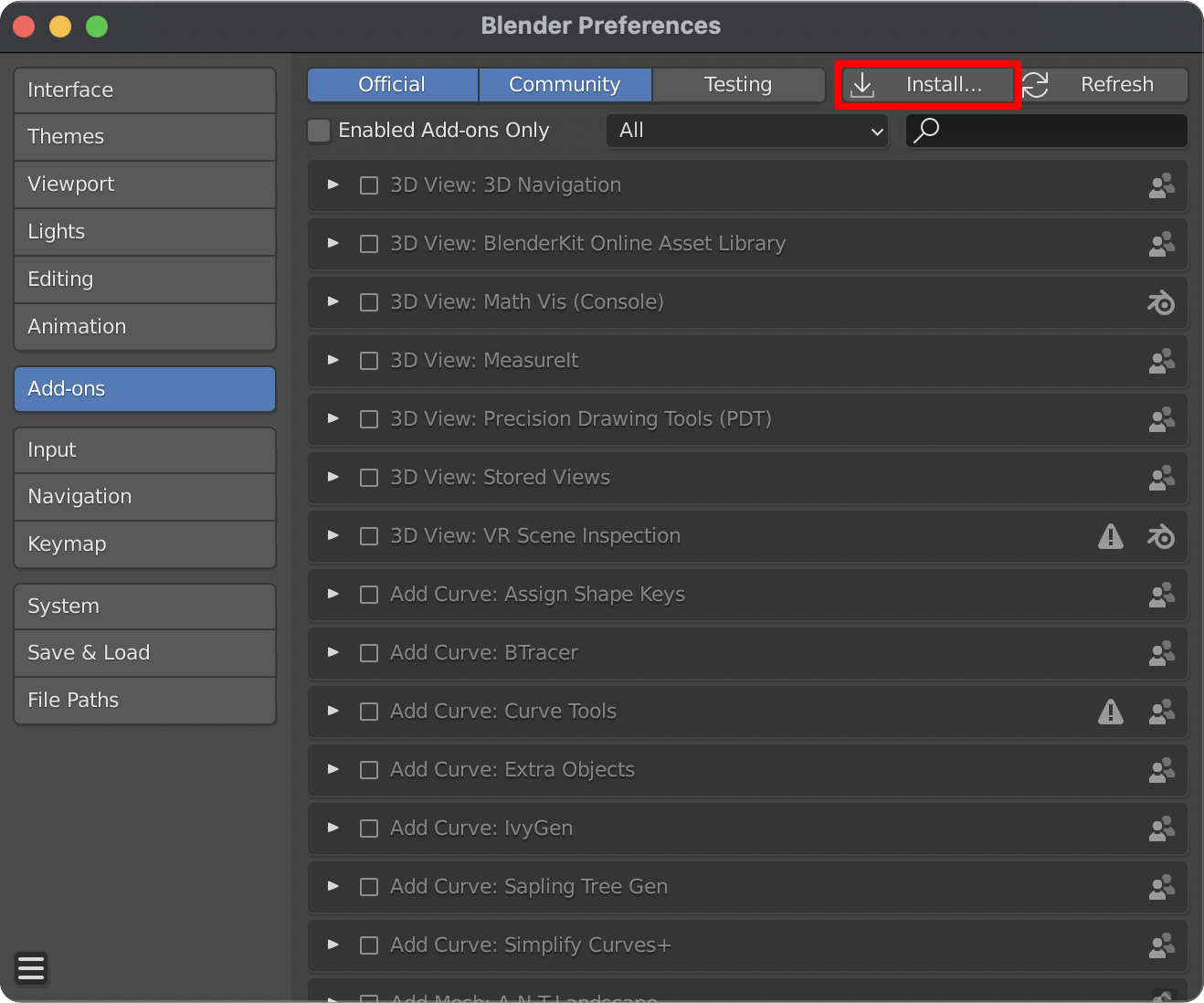Viewport: 1204px width, 1003px height.
Task: Click the Blender logo icon on Math Vis row
Action: pyautogui.click(x=1161, y=302)
